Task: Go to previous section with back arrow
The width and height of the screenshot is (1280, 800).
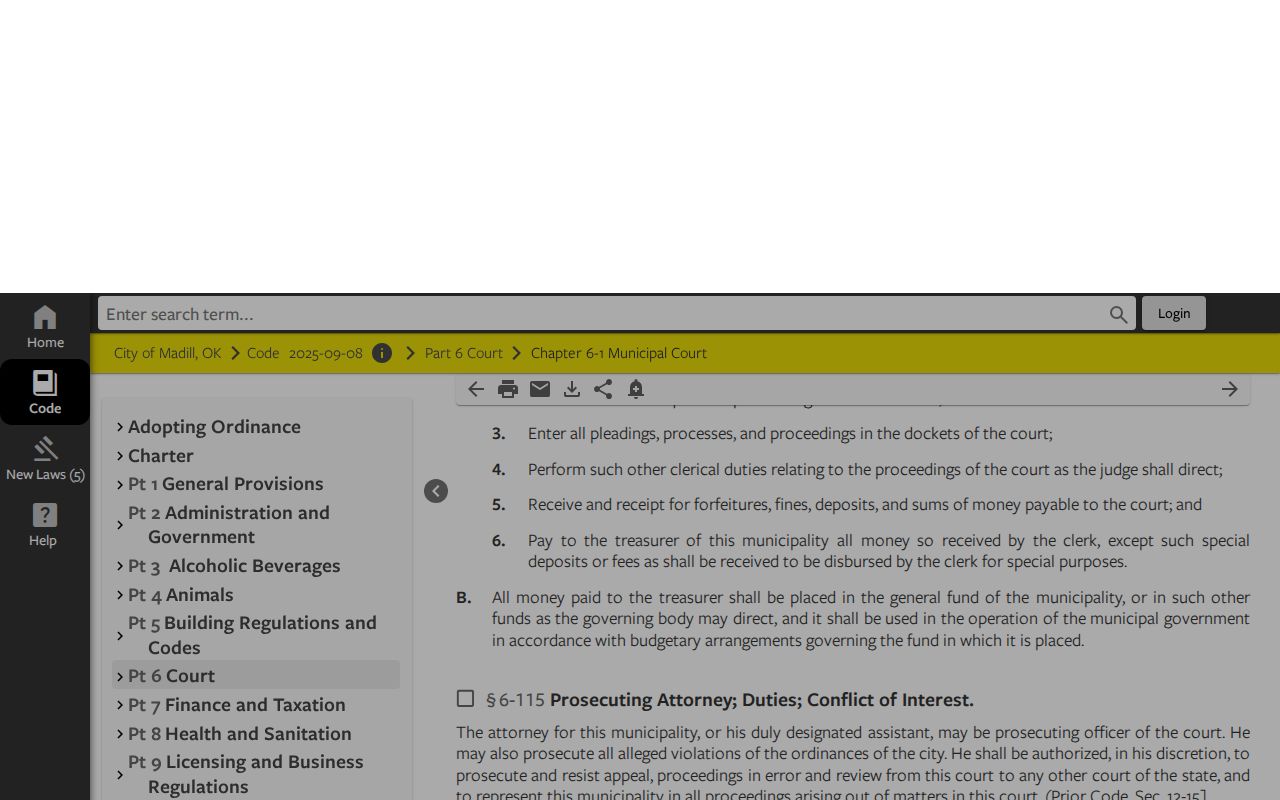Action: pyautogui.click(x=476, y=389)
